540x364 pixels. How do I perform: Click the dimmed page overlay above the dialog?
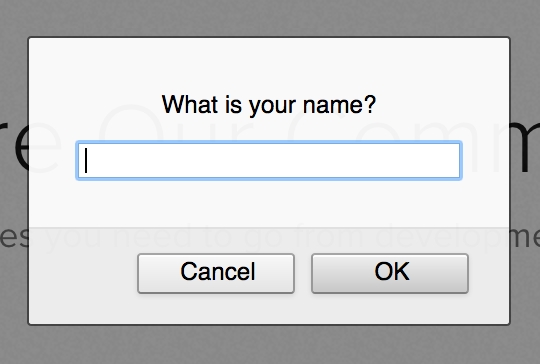(270, 17)
